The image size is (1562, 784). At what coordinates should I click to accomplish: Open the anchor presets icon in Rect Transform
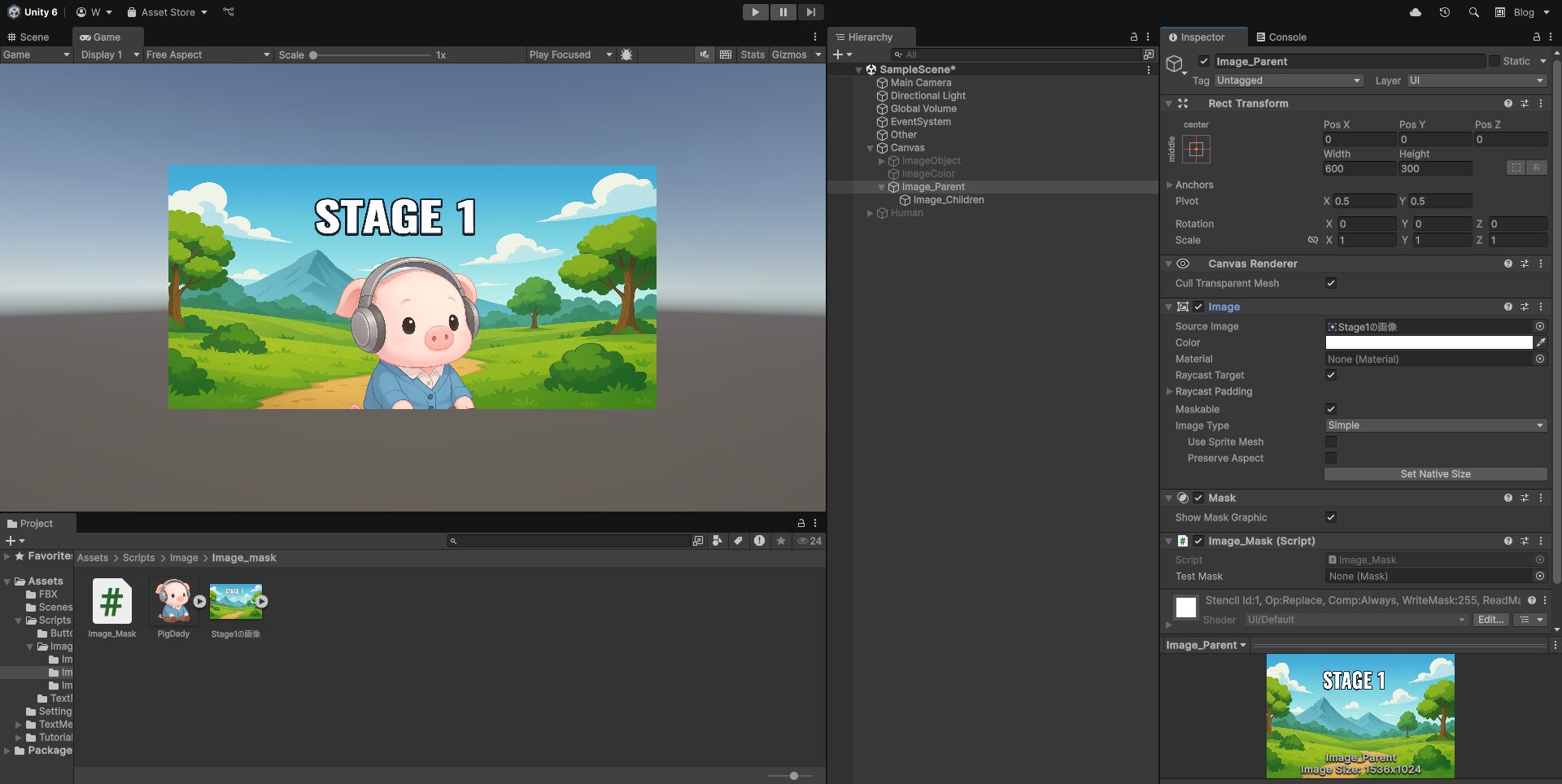(x=1196, y=149)
